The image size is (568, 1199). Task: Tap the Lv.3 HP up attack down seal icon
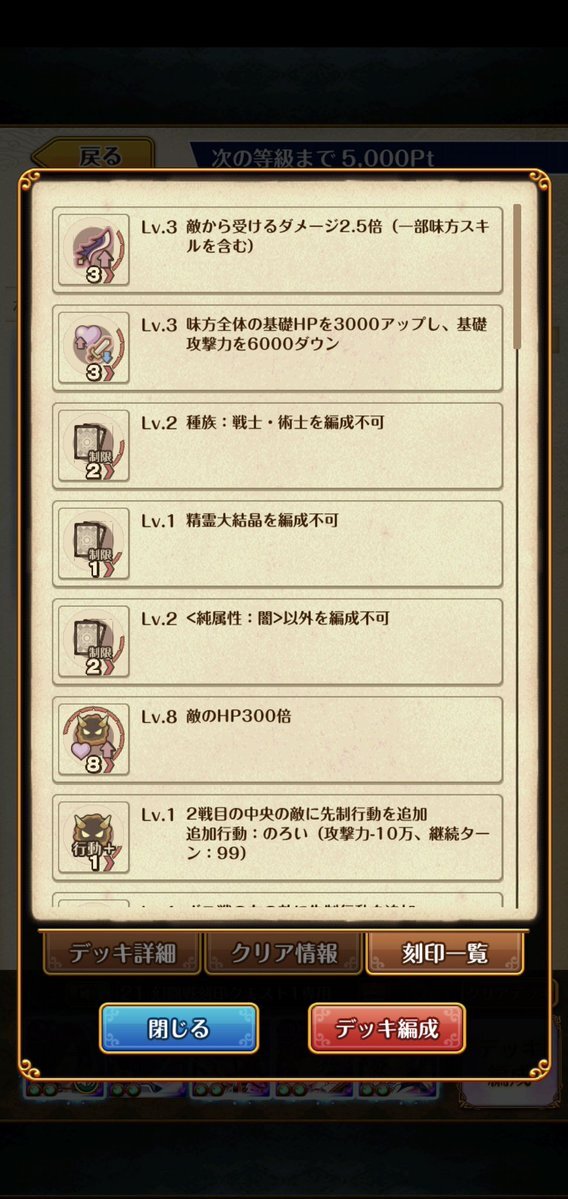[94, 348]
